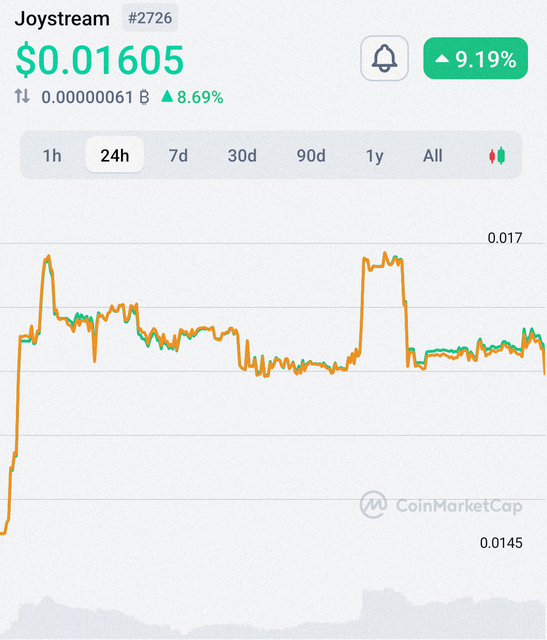Tap the green 9.19% change badge
This screenshot has width=547, height=640.
476,58
